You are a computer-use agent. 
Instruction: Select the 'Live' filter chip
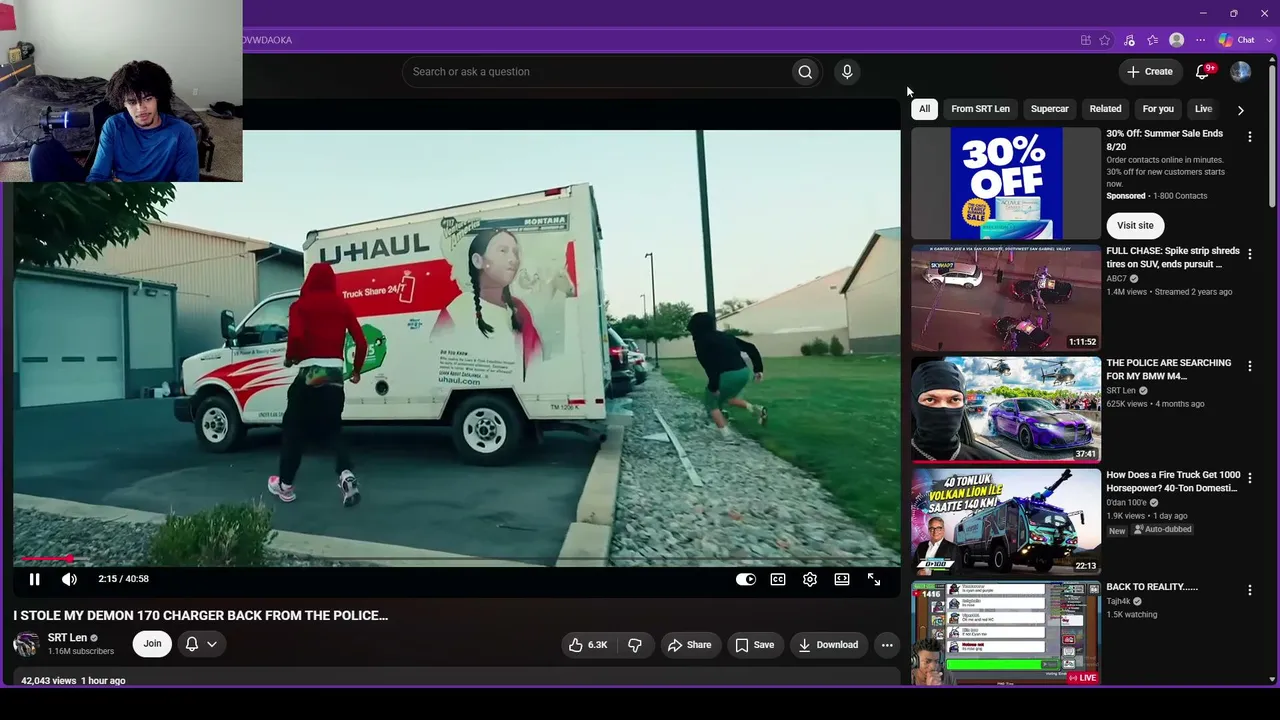point(1203,109)
